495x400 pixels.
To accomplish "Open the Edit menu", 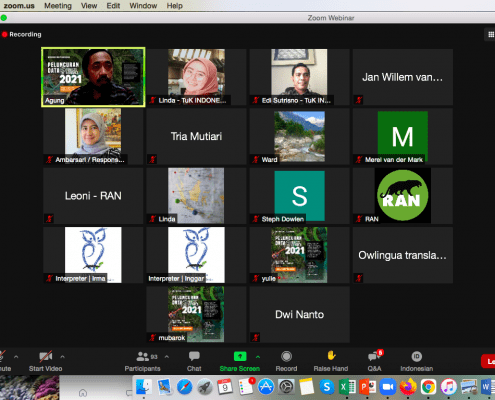I will [113, 6].
